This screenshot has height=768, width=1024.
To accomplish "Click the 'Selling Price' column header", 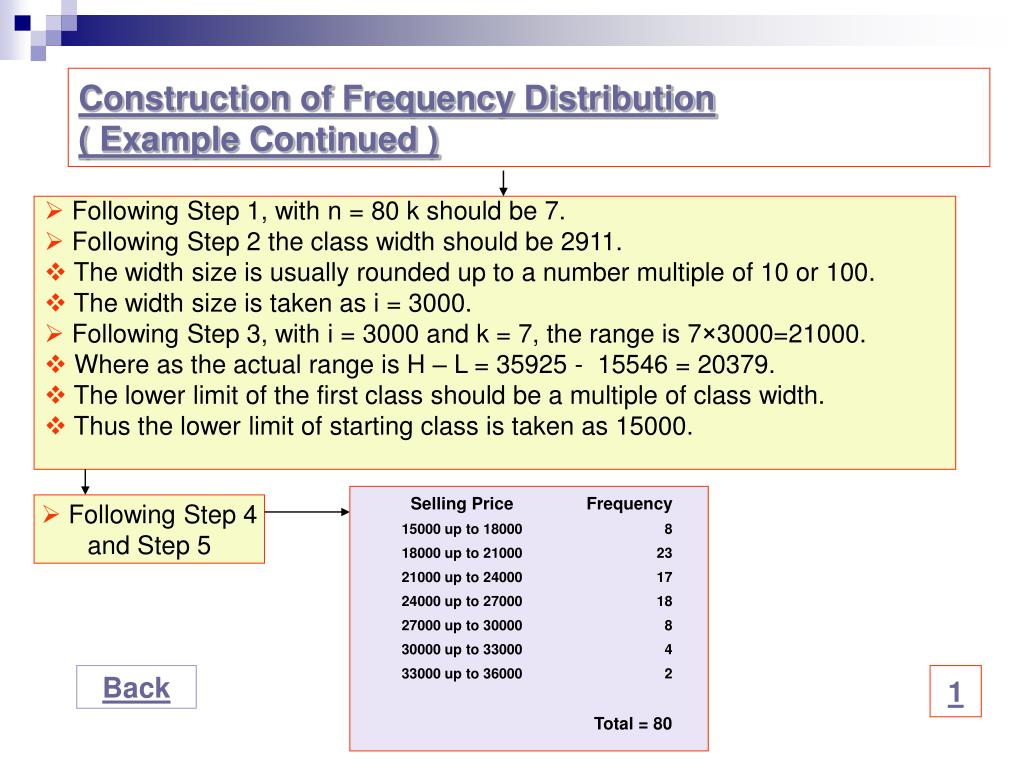I will point(462,504).
